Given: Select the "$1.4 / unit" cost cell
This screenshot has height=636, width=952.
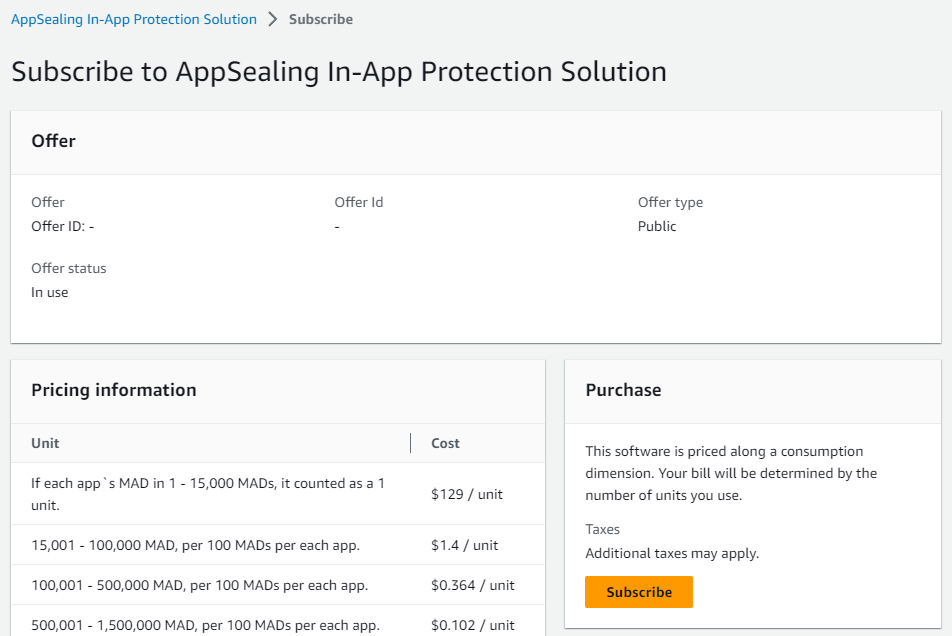Looking at the screenshot, I should click(x=464, y=545).
